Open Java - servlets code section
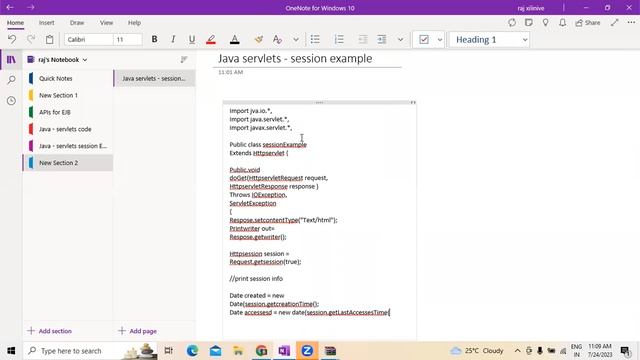 [x=68, y=129]
